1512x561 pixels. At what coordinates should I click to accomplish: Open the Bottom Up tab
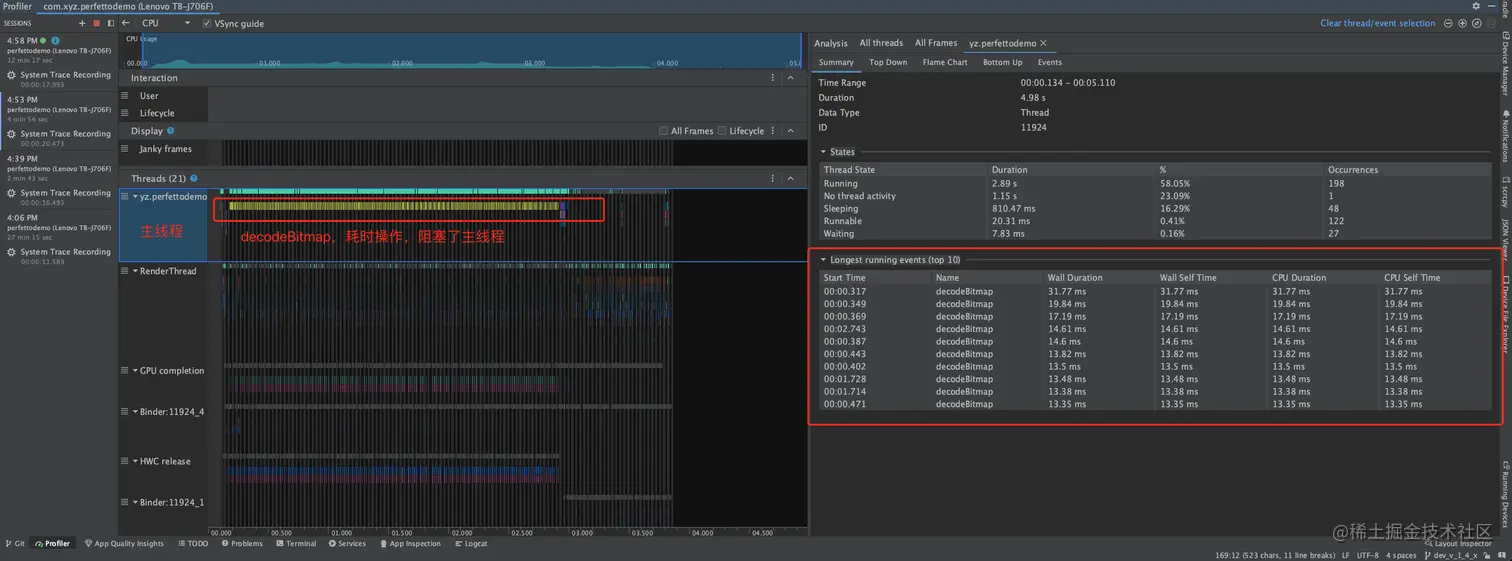tap(1002, 62)
